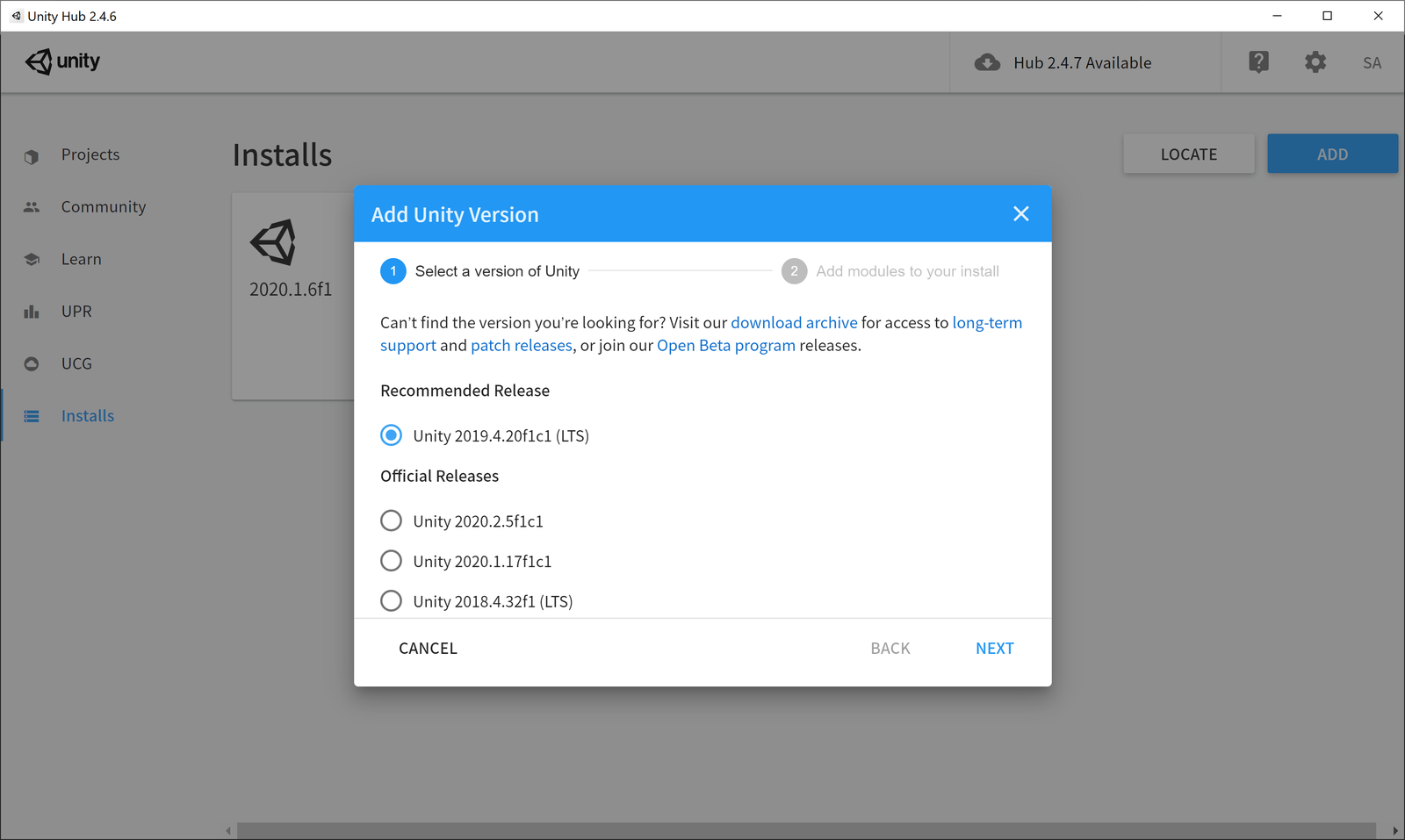
Task: Click CANCEL in Add Unity Version
Action: [x=428, y=649]
